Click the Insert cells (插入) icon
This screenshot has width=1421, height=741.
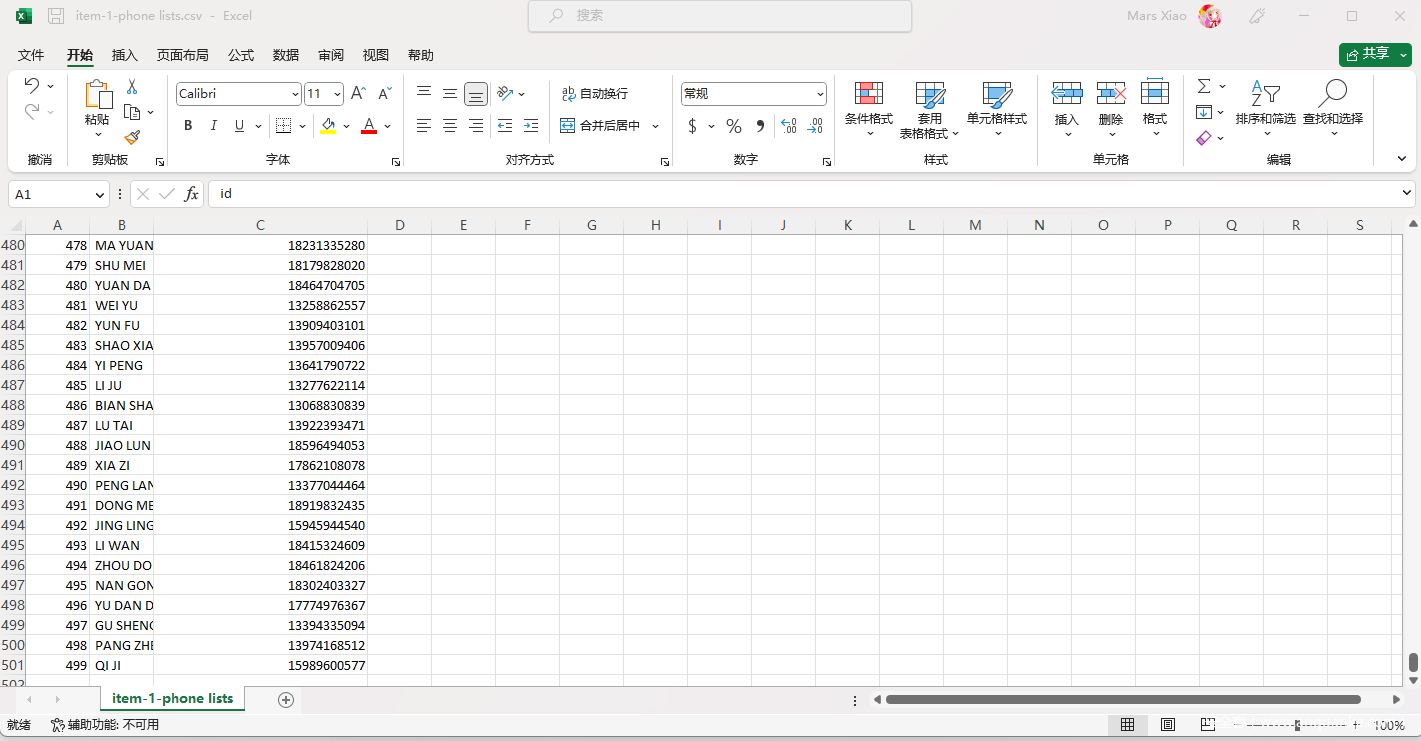[x=1066, y=104]
